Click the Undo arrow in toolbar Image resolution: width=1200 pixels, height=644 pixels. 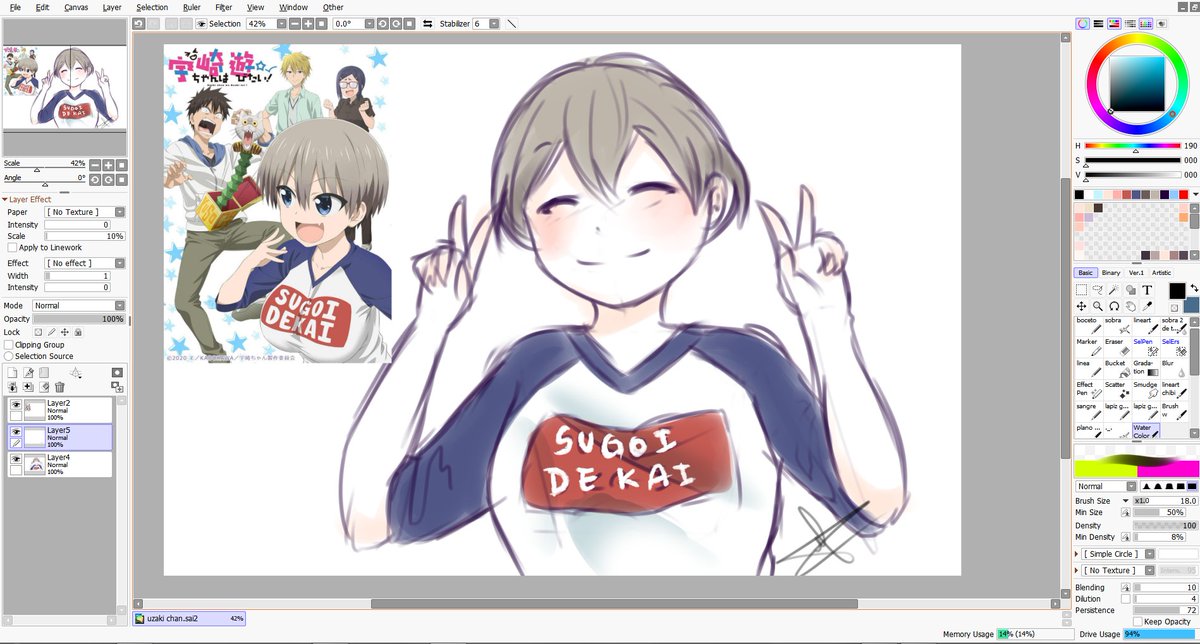pos(138,23)
